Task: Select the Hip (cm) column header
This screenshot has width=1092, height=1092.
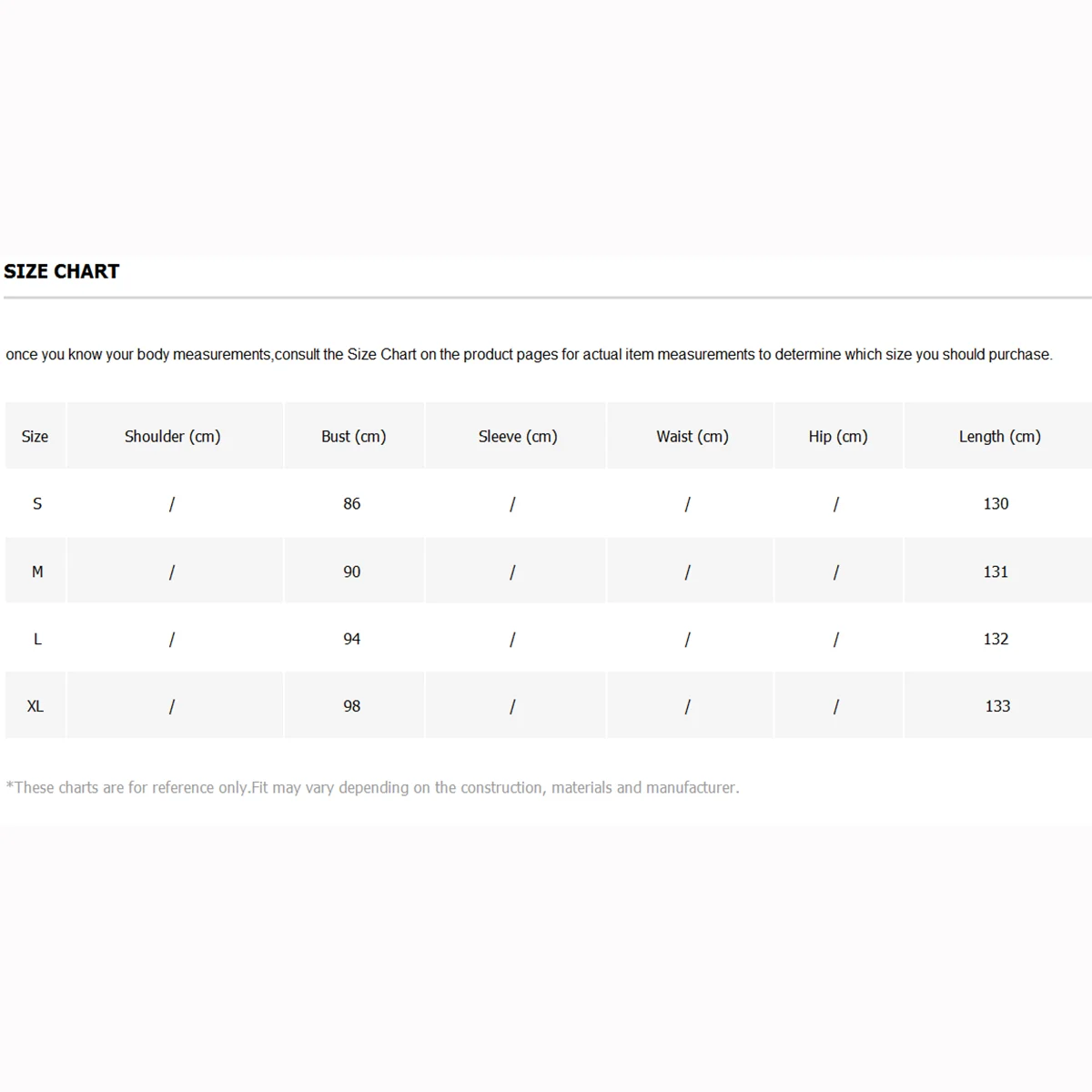Action: [x=837, y=437]
